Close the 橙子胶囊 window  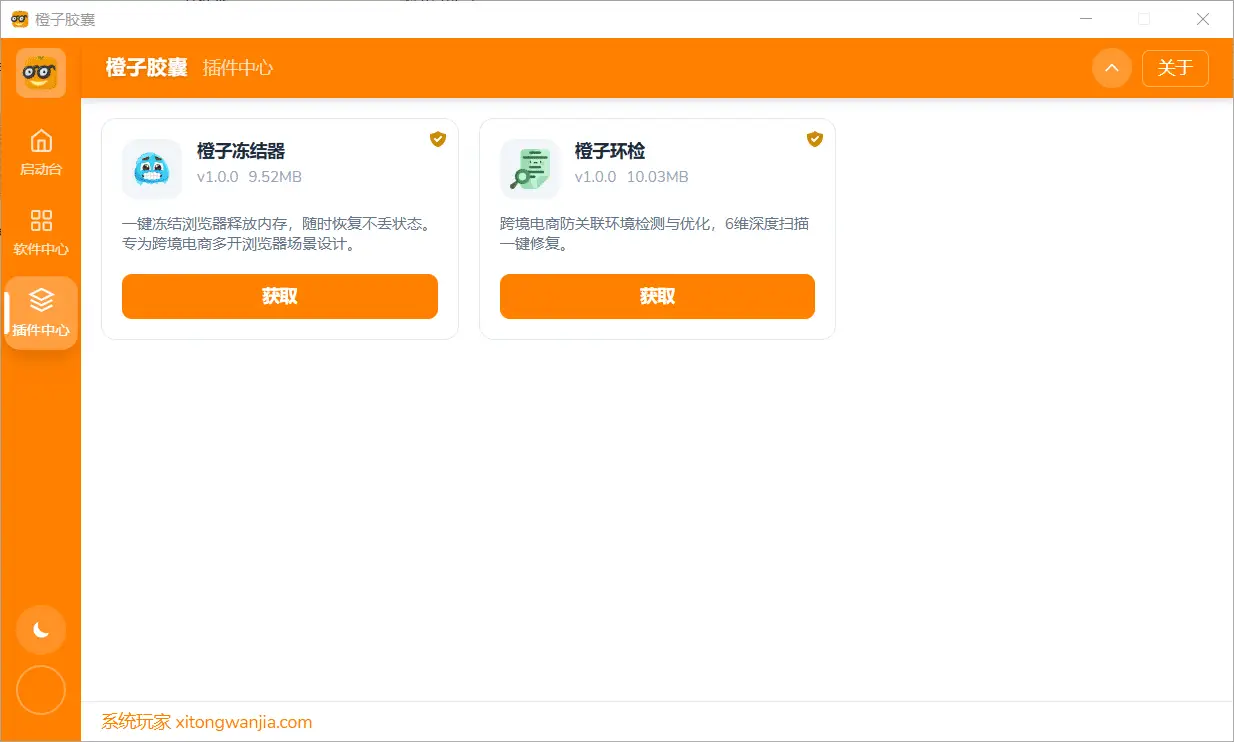pos(1203,19)
